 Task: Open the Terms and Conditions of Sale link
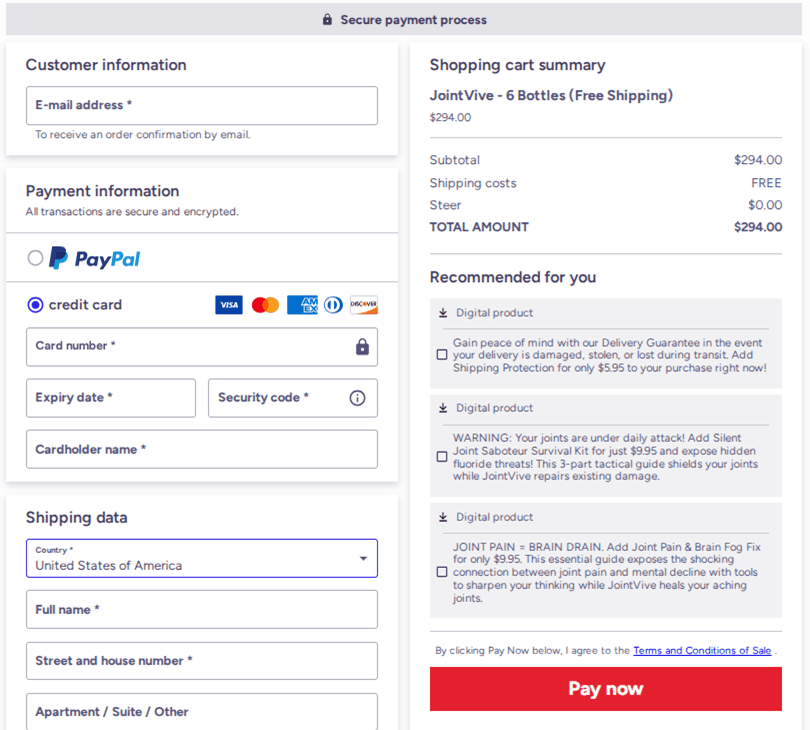point(702,650)
